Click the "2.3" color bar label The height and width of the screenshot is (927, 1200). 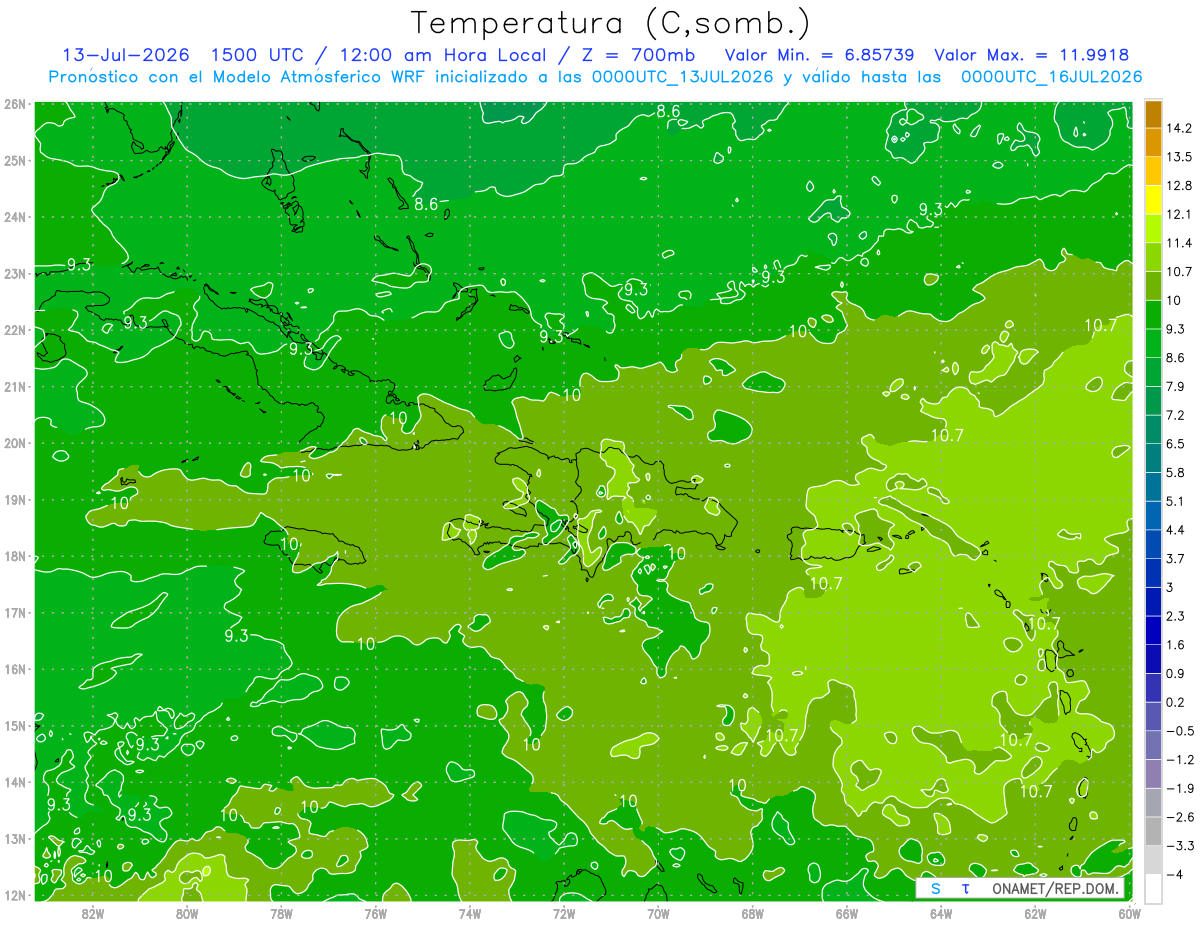(x=1176, y=616)
